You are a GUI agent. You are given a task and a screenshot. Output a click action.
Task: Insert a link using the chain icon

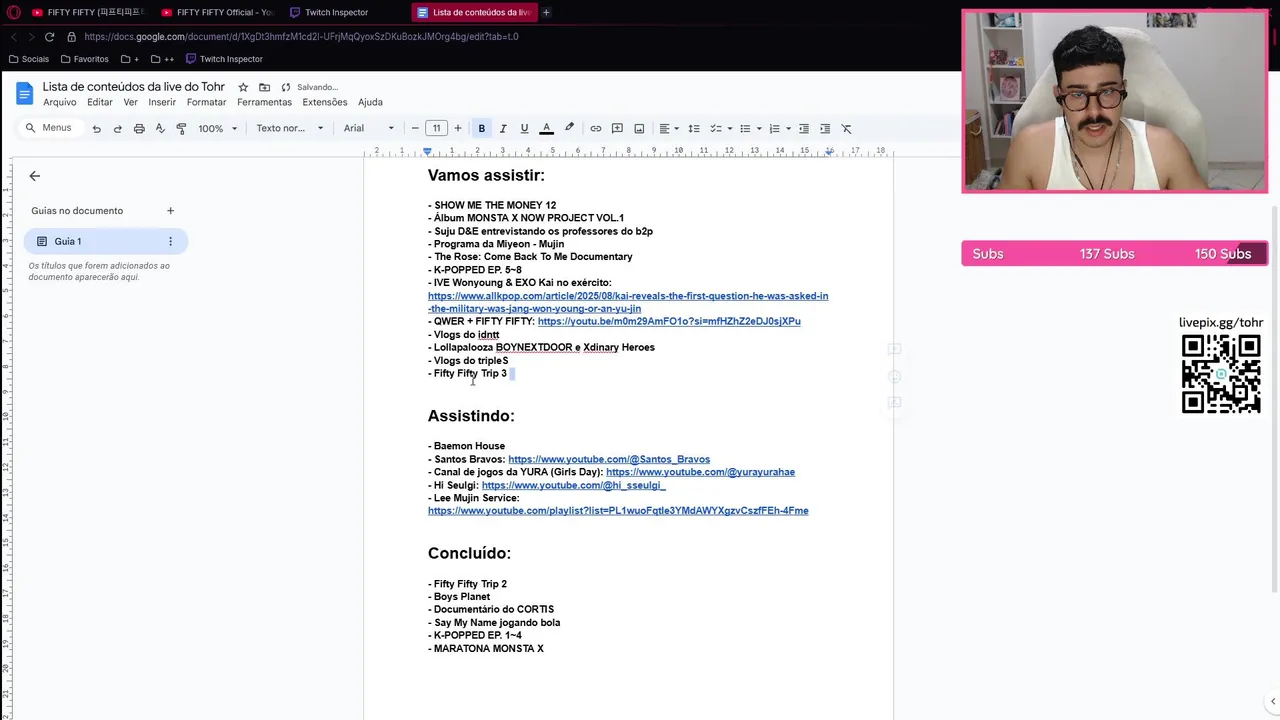pos(596,129)
